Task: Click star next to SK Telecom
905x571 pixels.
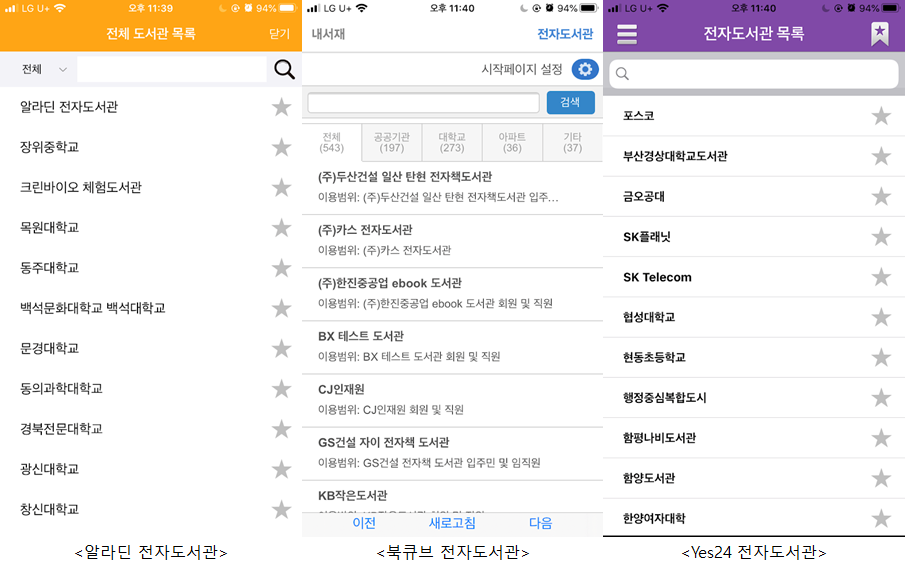Action: pos(881,277)
